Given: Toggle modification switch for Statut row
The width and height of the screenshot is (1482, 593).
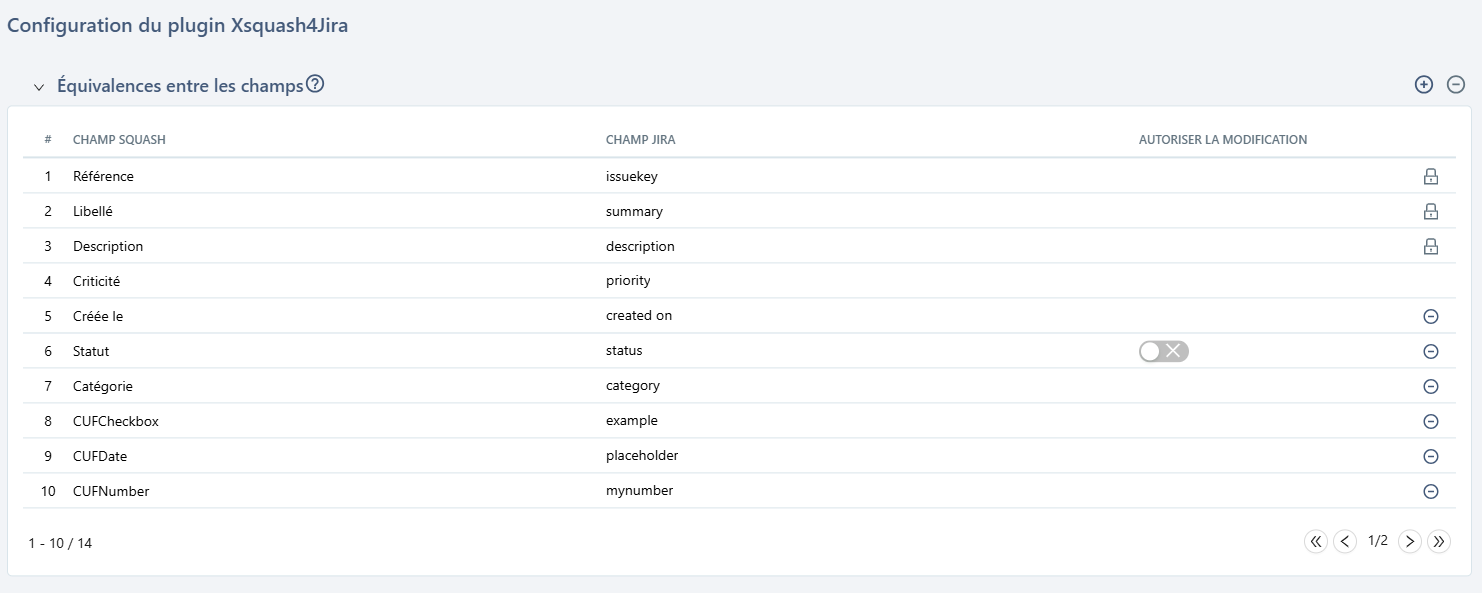Looking at the screenshot, I should 1164,351.
